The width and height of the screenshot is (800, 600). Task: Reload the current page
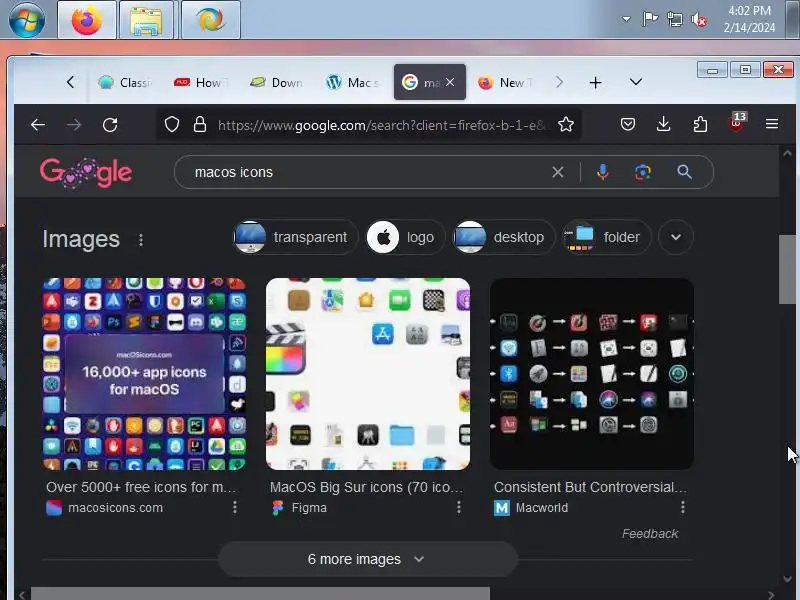coord(110,124)
